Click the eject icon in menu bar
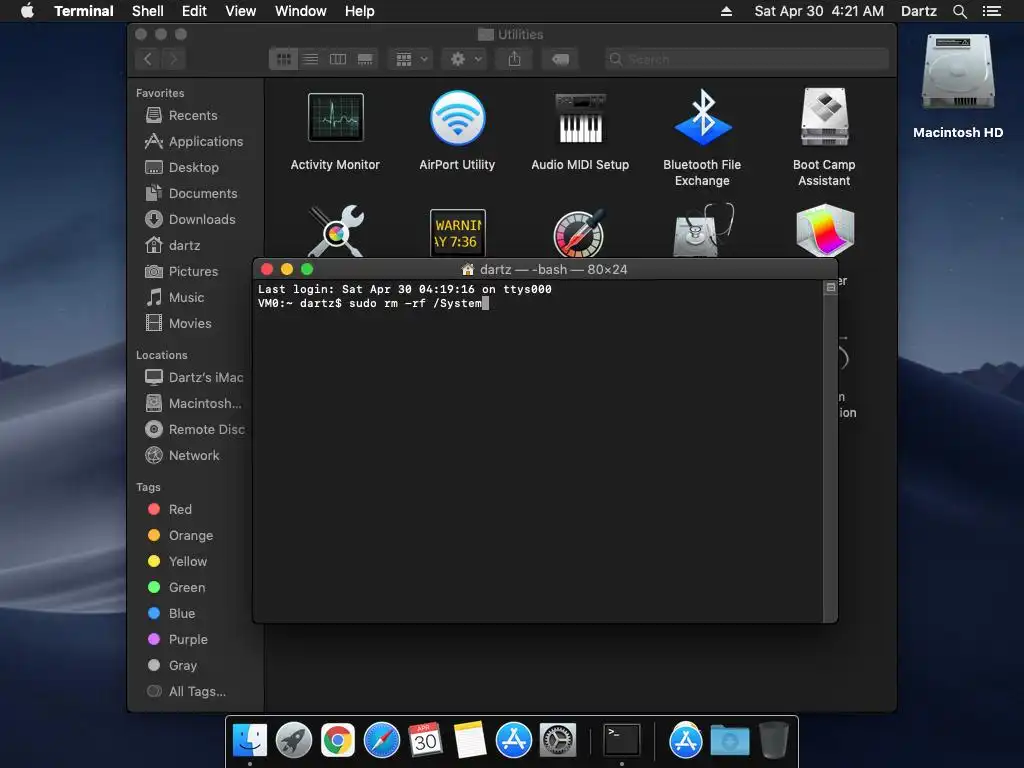Screen dimensions: 1024x768 [x=726, y=11]
